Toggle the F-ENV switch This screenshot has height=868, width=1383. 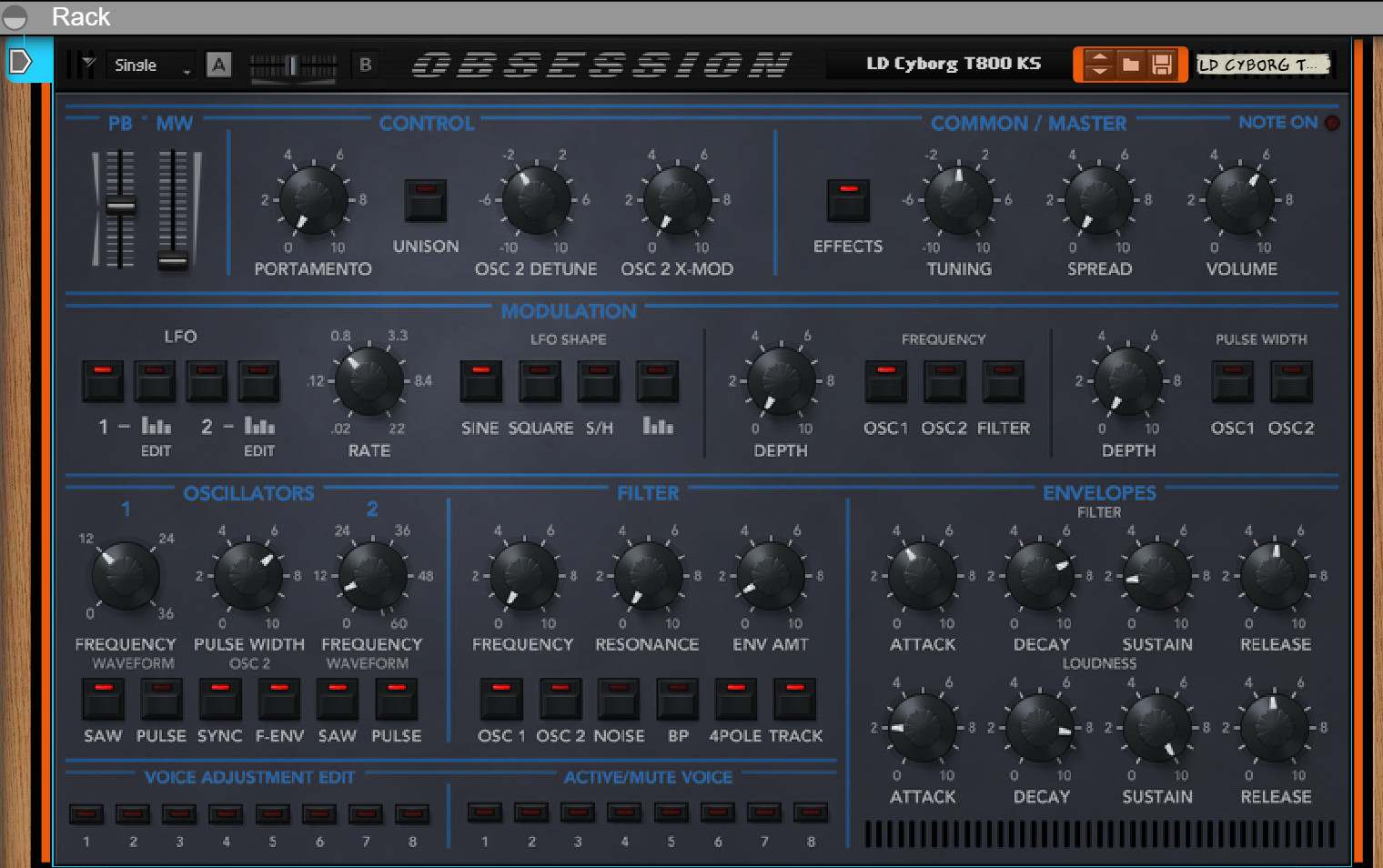pos(279,699)
